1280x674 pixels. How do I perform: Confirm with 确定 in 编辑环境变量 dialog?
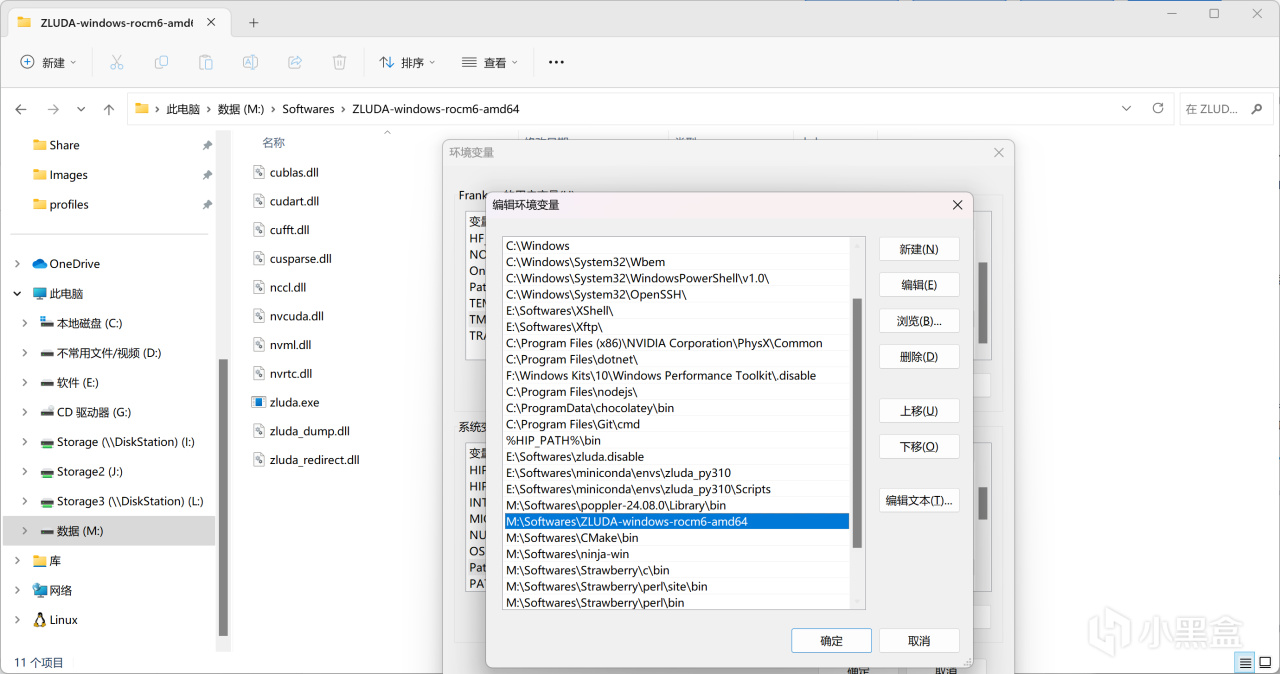(x=831, y=641)
